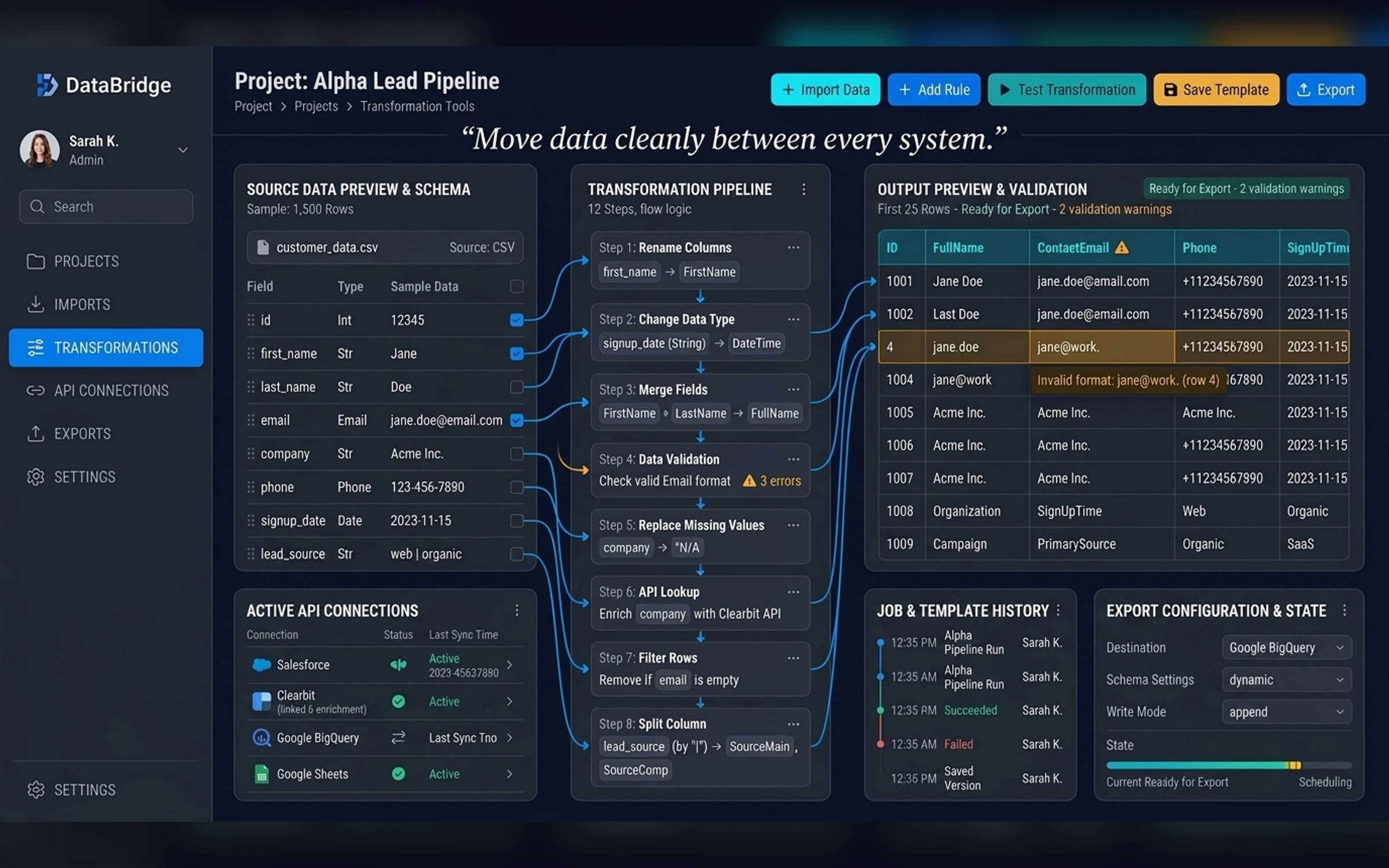This screenshot has height=868, width=1389.
Task: Open Active API Connections kebab menu
Action: (x=517, y=610)
